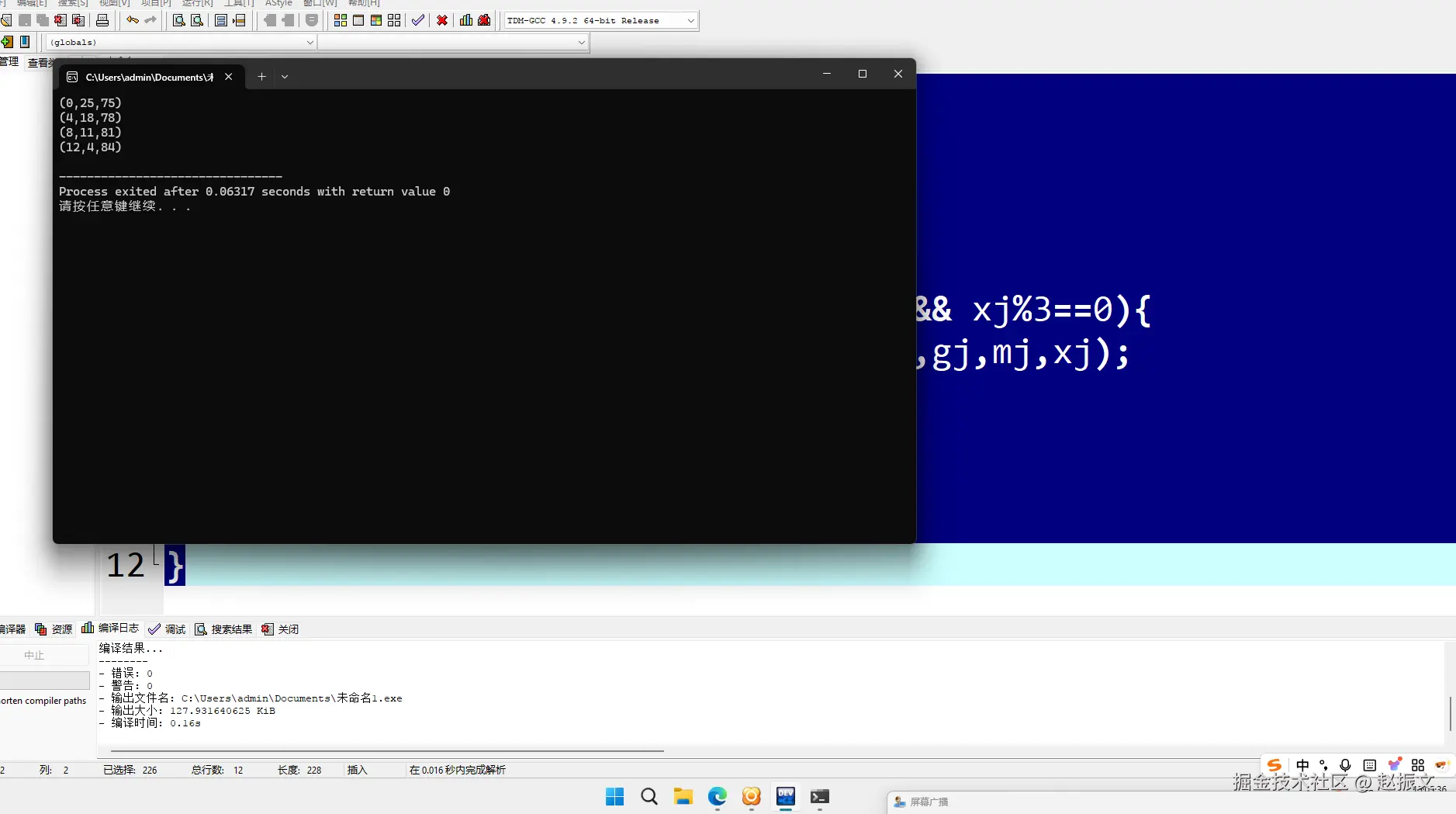Screen dimensions: 1456x814
Task: Open the 窗口[W] menu
Action: tap(320, 3)
